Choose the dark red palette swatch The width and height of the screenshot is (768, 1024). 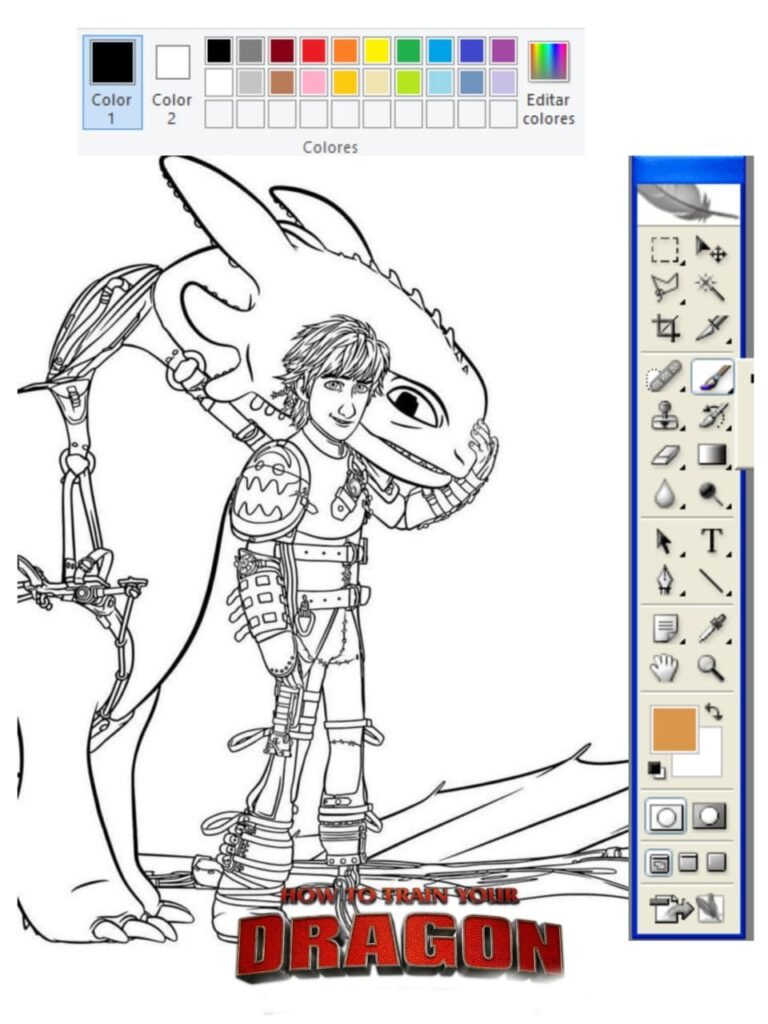281,51
